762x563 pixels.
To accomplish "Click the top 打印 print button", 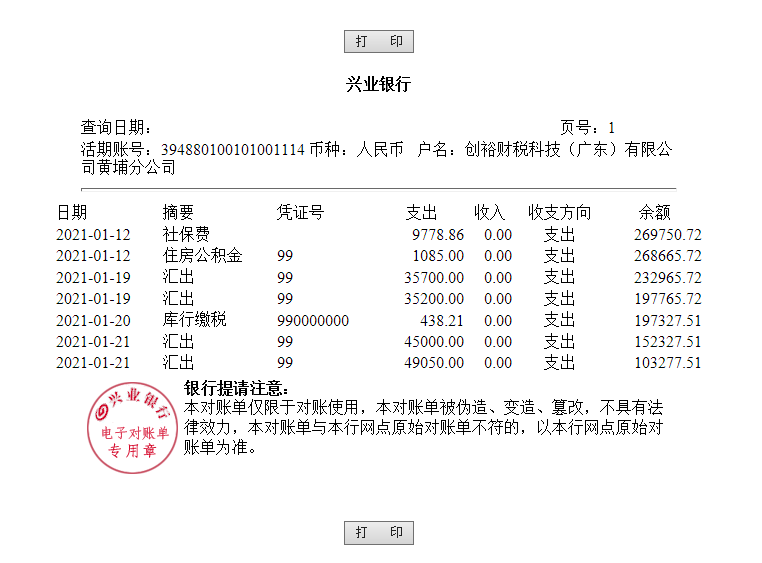I will click(x=379, y=41).
